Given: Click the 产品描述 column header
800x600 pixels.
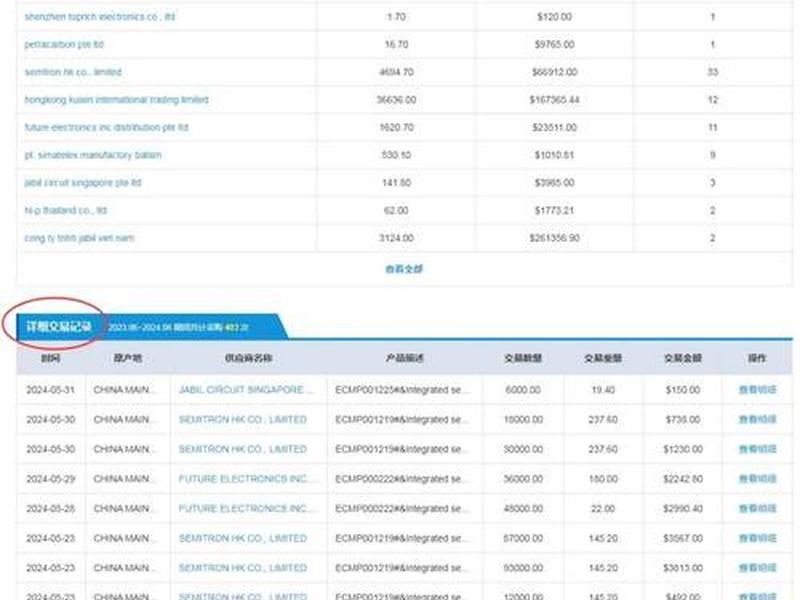Looking at the screenshot, I should coord(405,358).
